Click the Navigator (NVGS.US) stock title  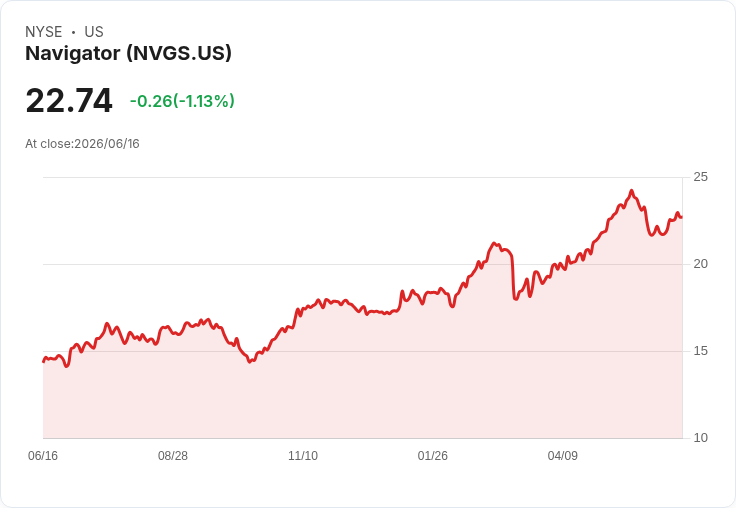(x=128, y=53)
